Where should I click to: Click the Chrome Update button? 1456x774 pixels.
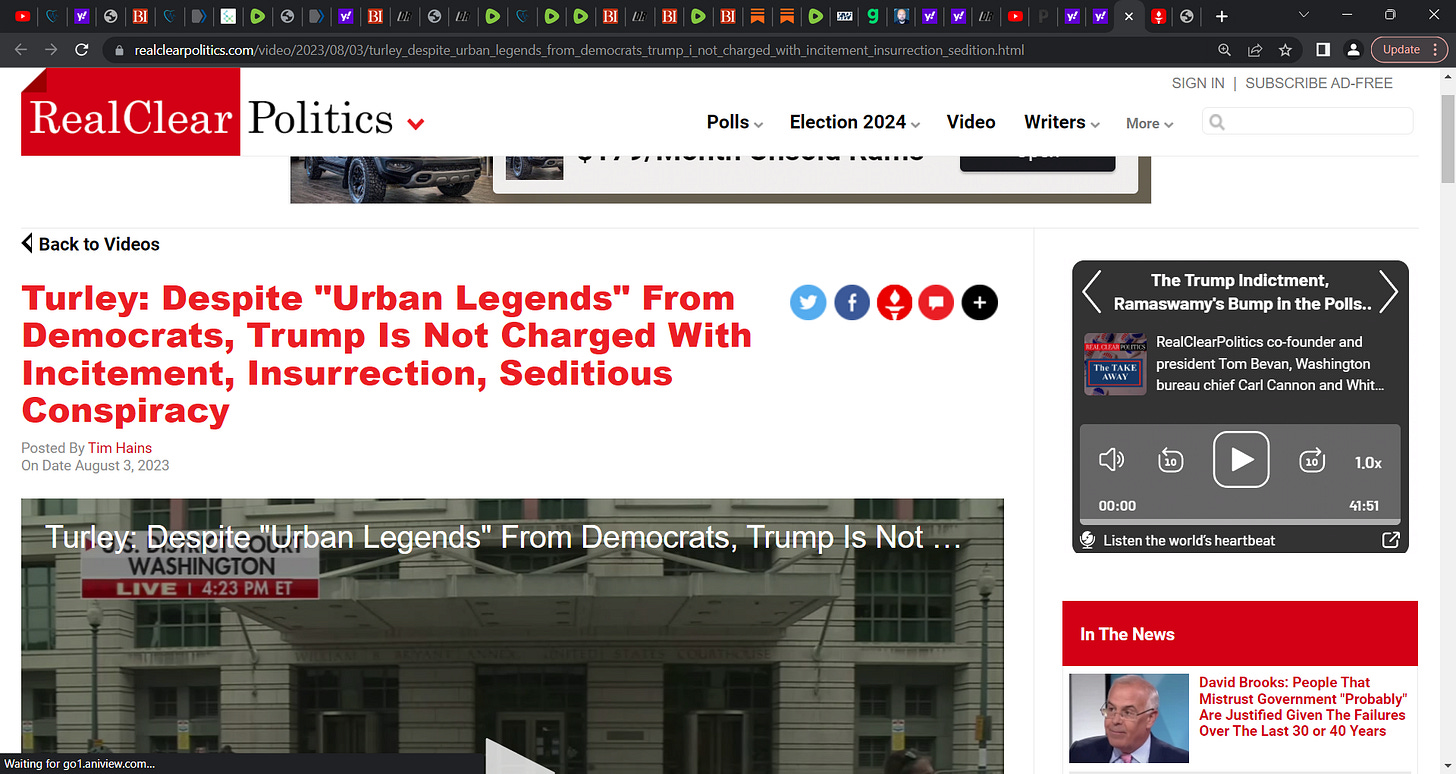coord(1401,50)
